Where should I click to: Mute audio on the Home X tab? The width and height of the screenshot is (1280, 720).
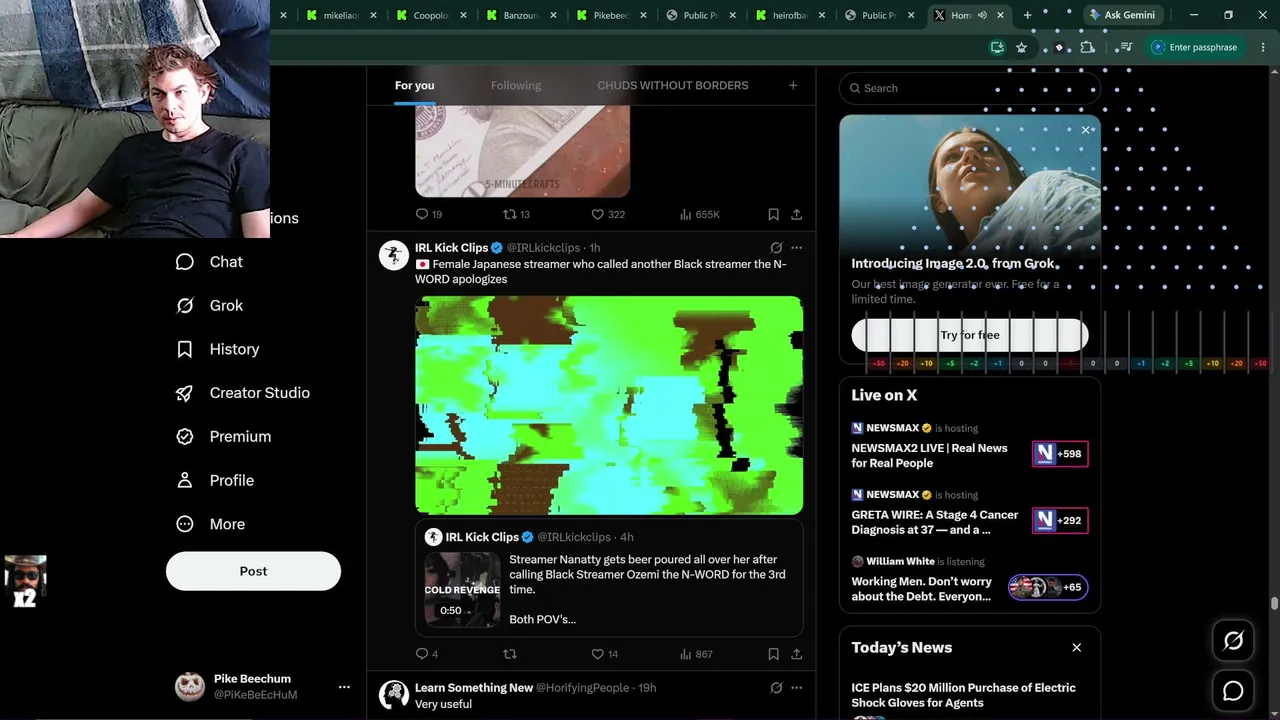pos(982,15)
